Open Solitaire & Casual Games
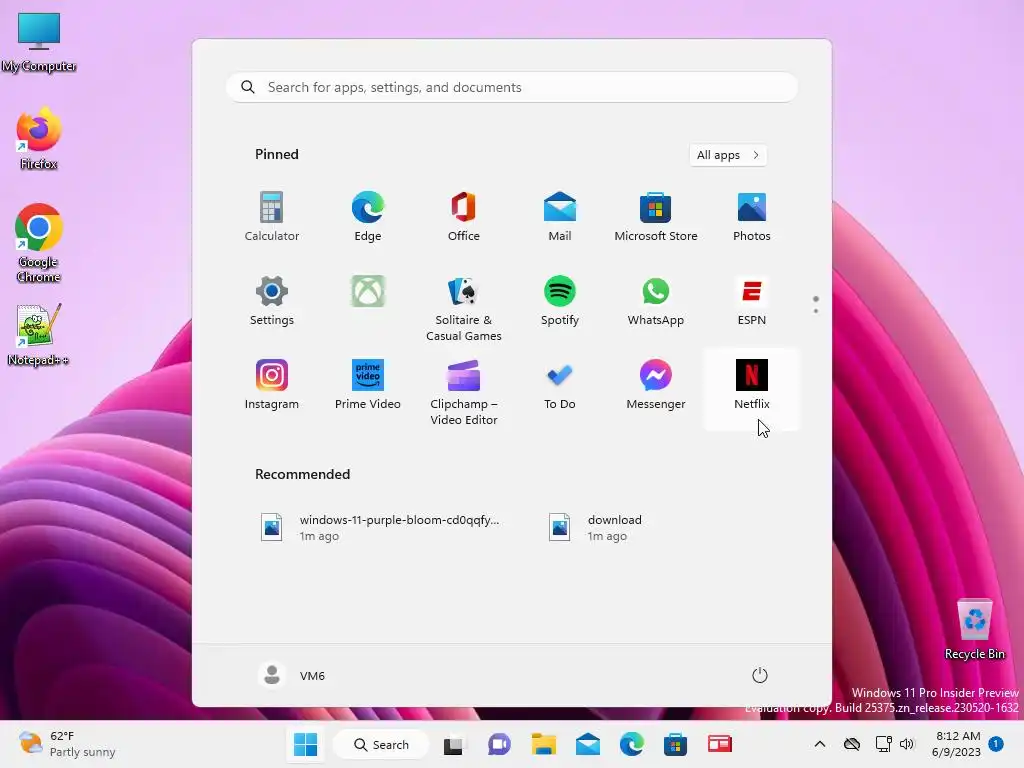 [x=464, y=309]
